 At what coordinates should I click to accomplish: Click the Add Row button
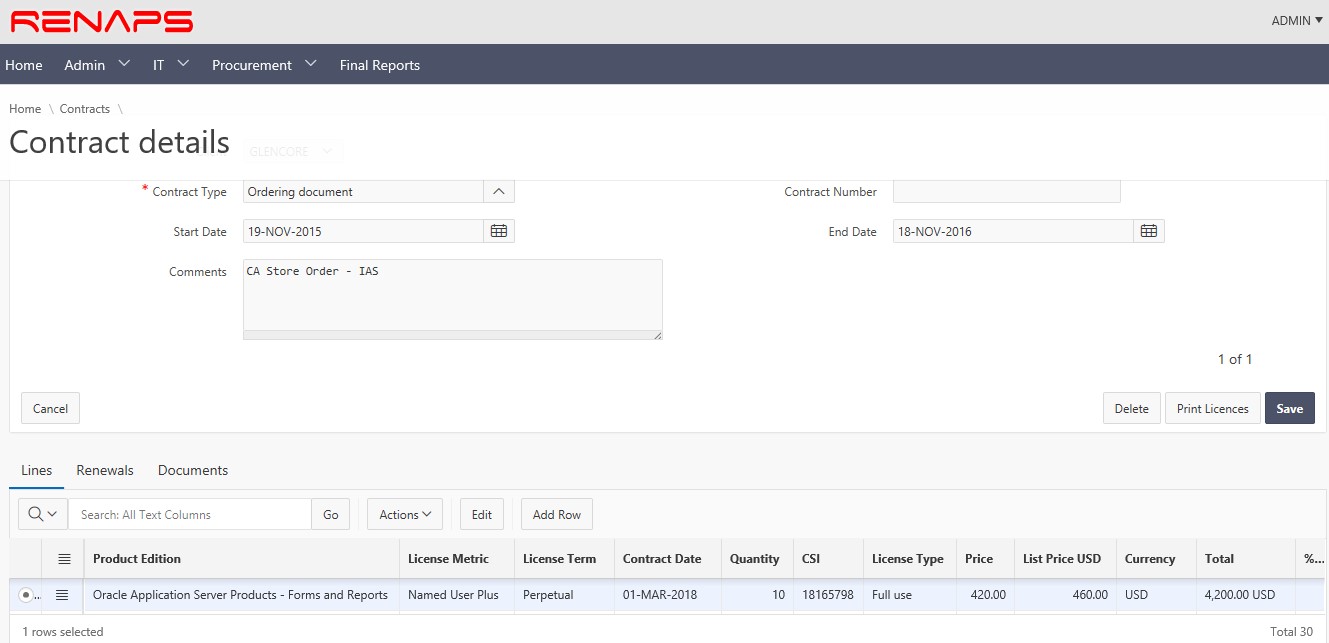[557, 514]
